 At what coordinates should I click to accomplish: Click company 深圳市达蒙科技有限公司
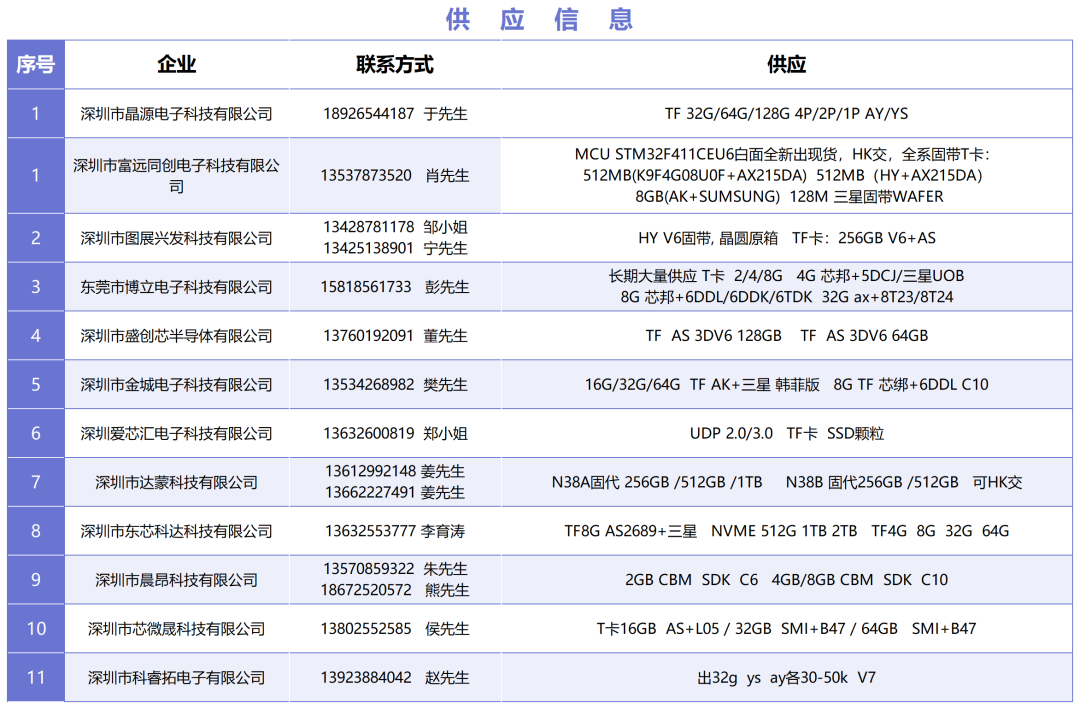coord(176,483)
